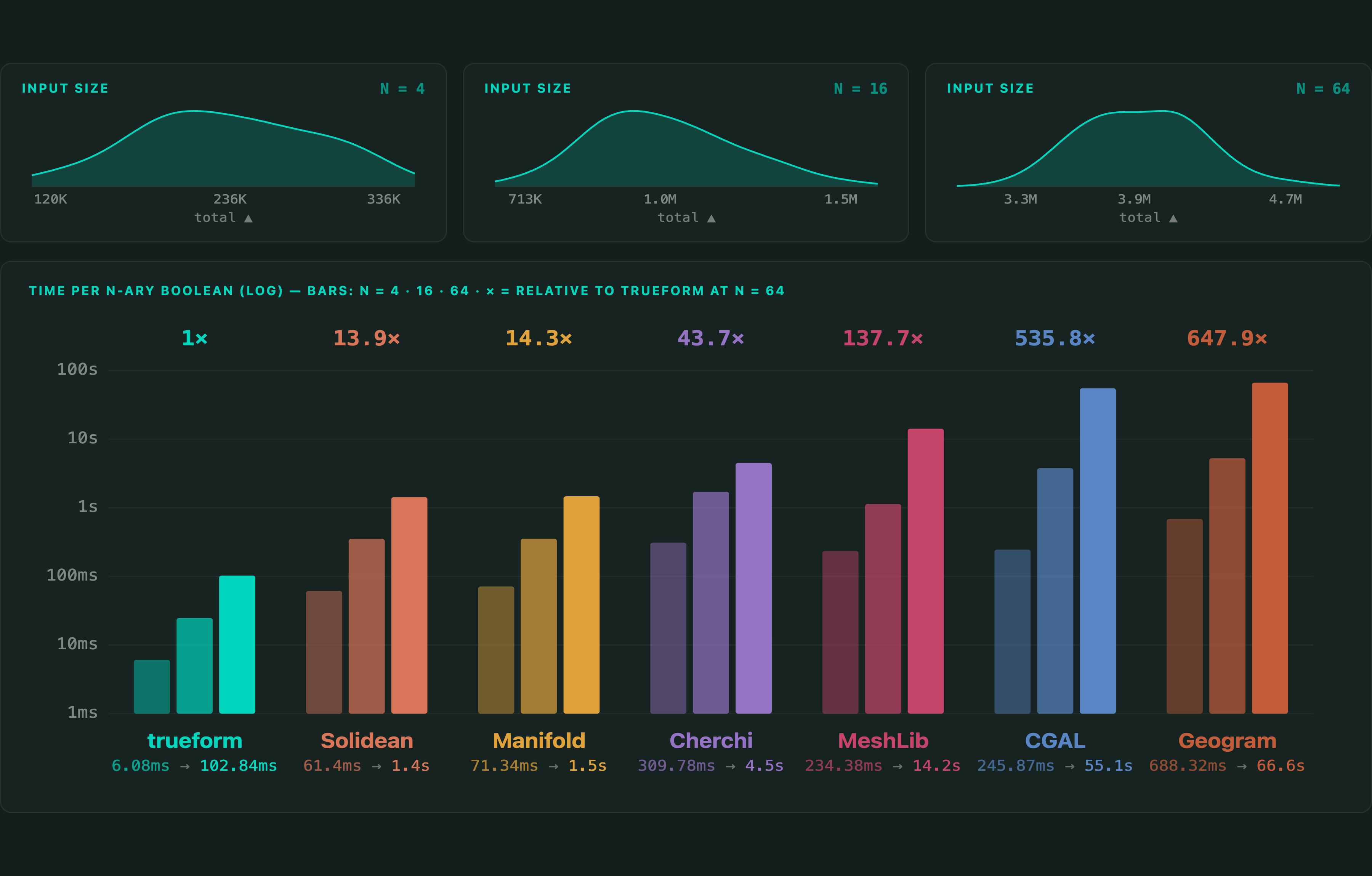Click the MeshLib library name
The height and width of the screenshot is (876, 1372).
[x=883, y=740]
